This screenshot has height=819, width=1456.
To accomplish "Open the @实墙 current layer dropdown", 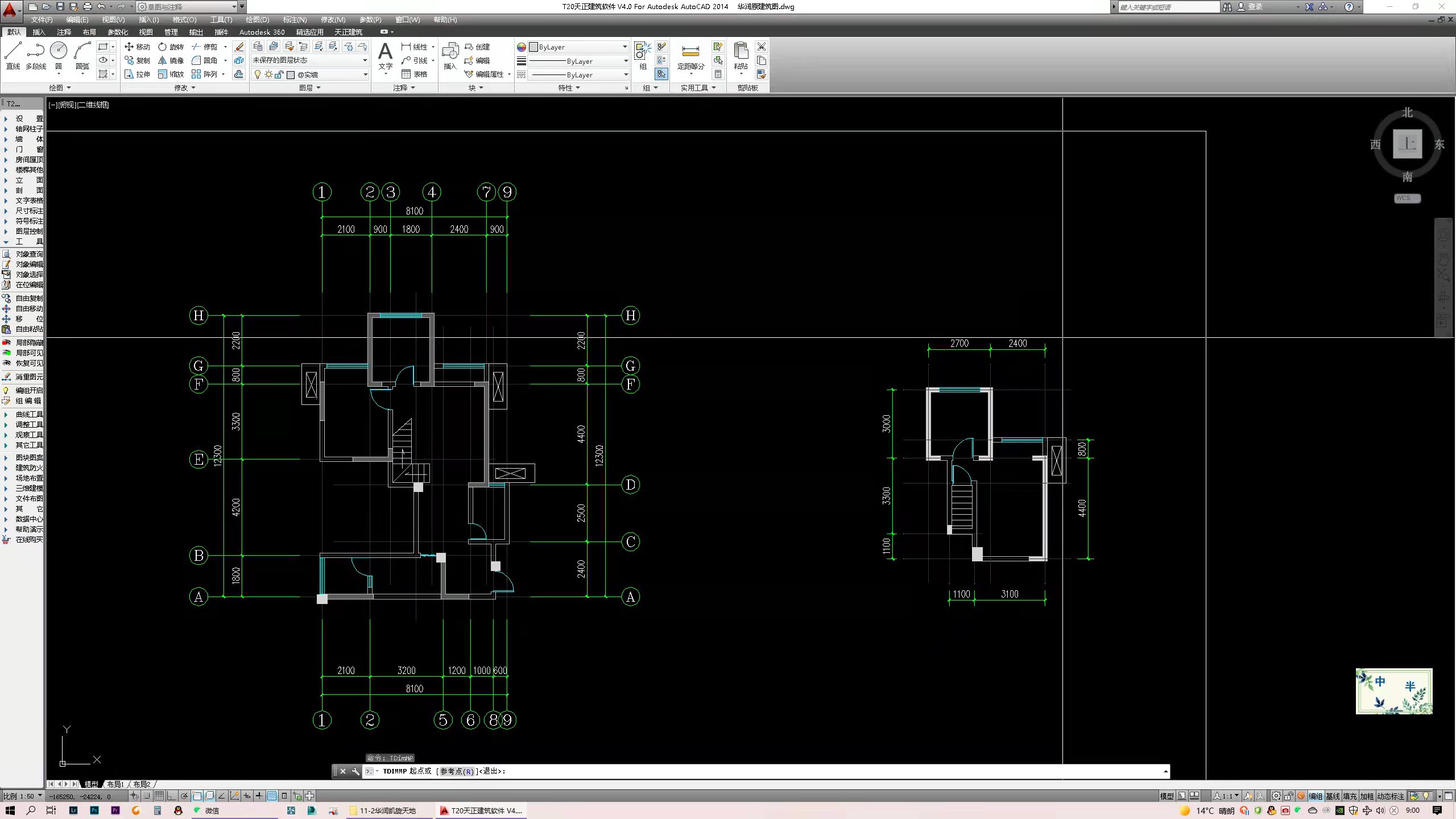I will (x=309, y=75).
